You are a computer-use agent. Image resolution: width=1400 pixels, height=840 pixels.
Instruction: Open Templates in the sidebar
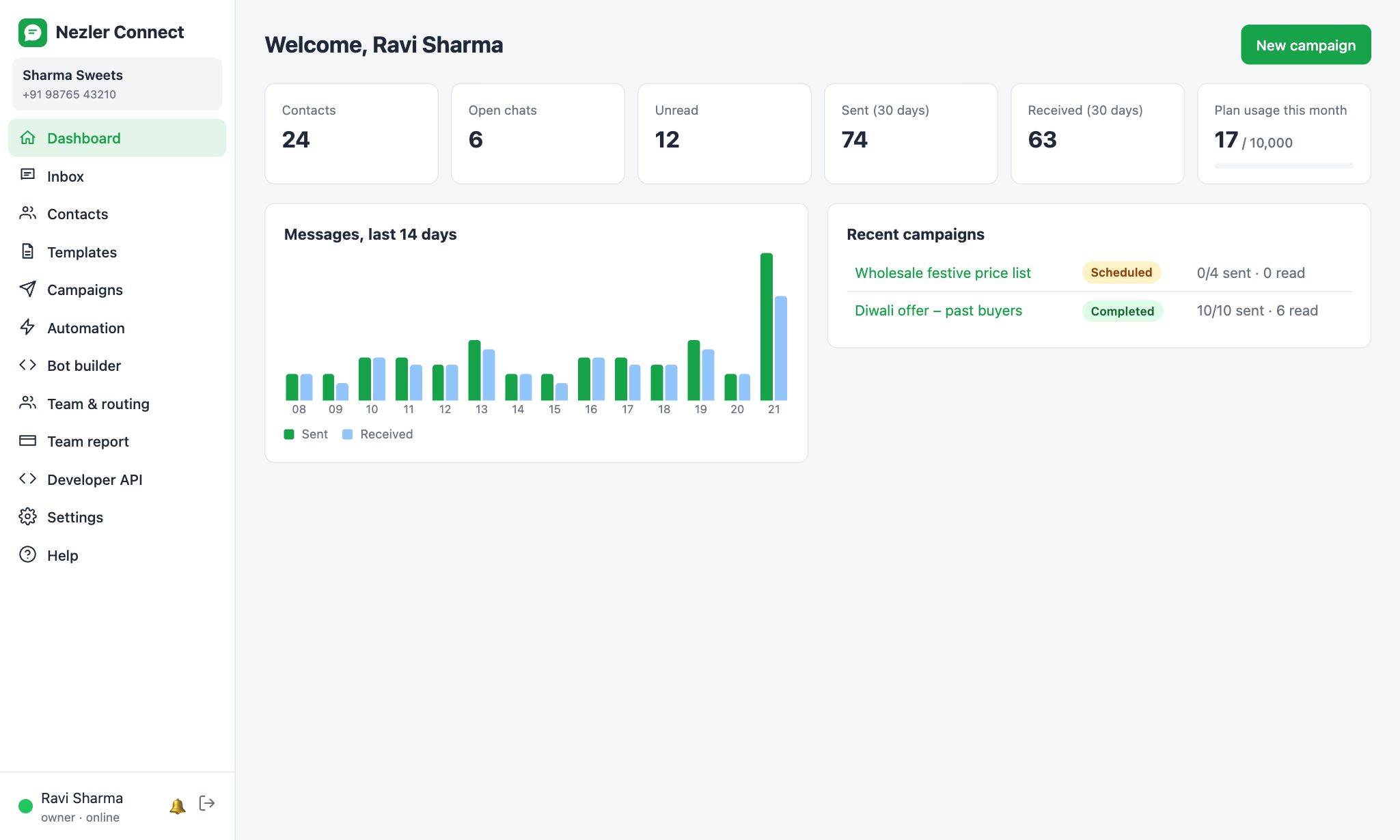(x=117, y=252)
